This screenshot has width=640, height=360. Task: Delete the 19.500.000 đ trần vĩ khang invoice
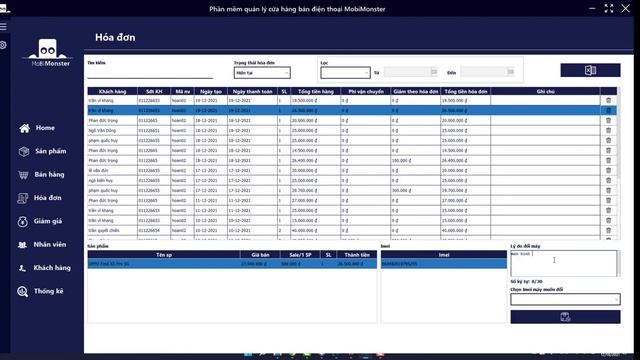click(x=608, y=100)
